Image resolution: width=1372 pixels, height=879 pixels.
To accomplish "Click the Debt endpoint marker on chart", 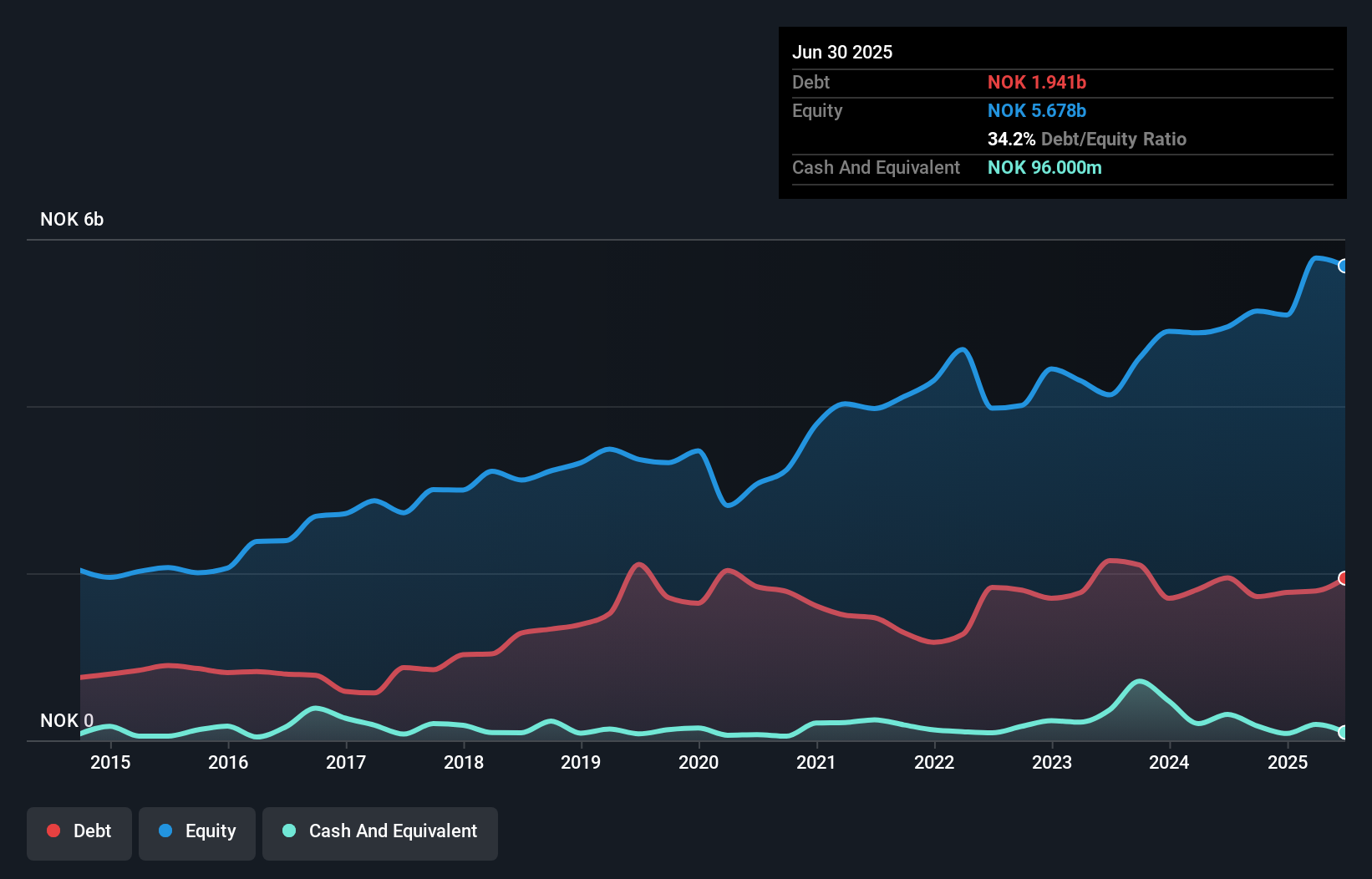I will coord(1343,578).
